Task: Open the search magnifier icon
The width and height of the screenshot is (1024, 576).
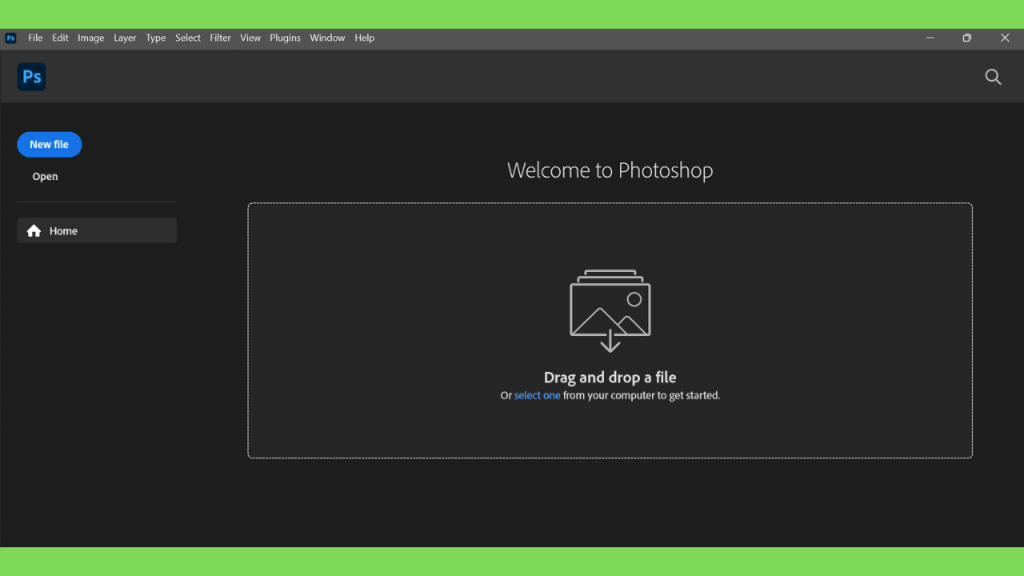Action: click(x=993, y=77)
